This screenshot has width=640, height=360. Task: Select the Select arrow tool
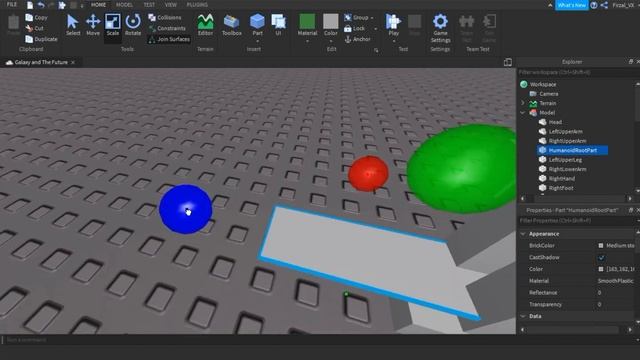(x=73, y=25)
